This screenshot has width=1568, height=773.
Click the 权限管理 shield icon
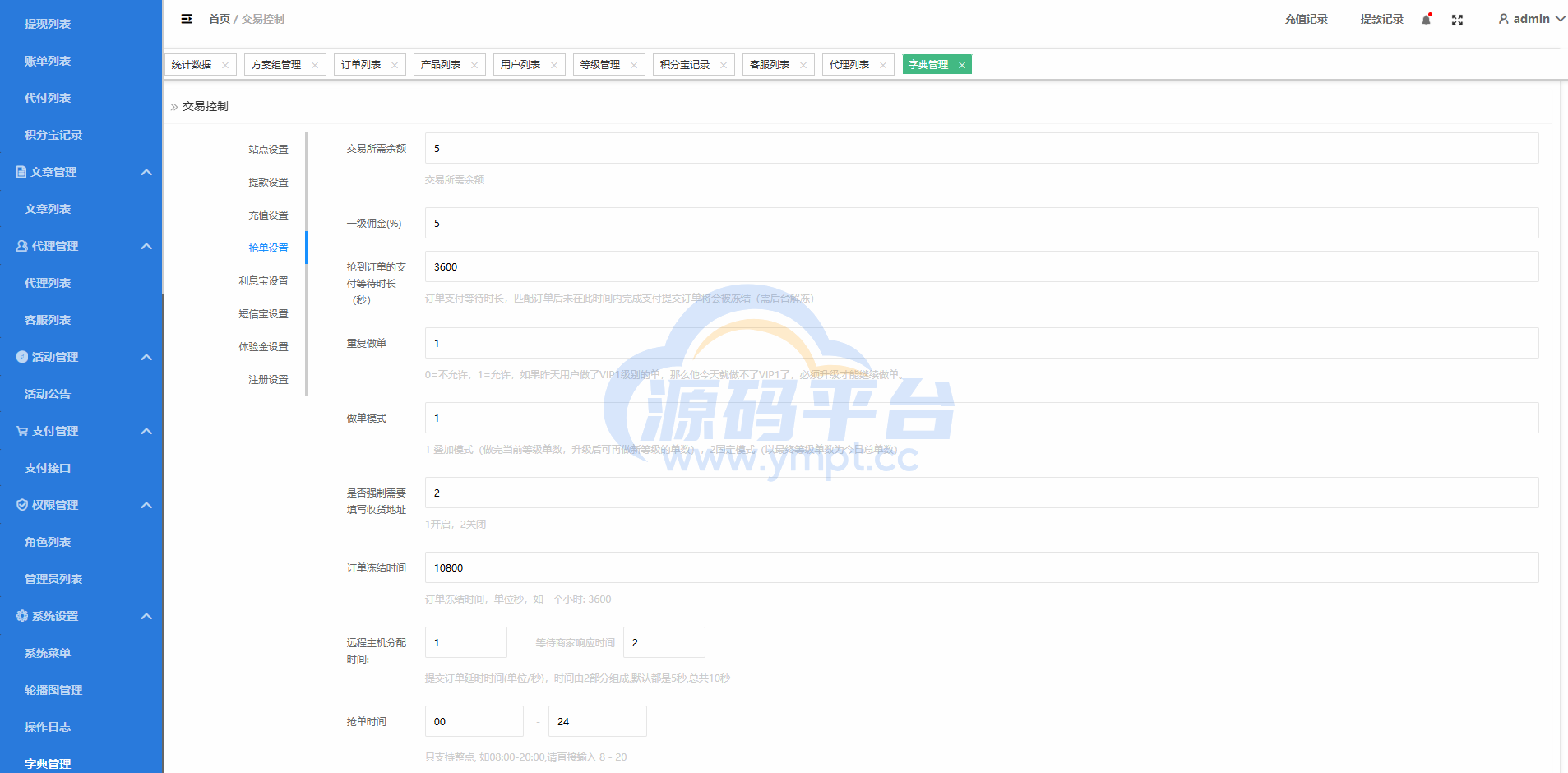(21, 505)
